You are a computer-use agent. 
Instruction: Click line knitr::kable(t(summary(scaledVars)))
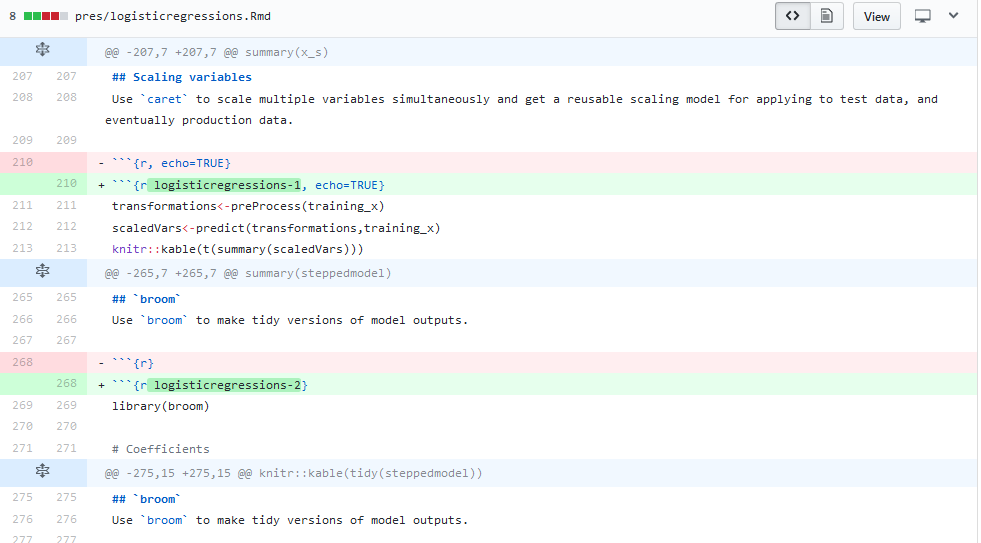point(237,250)
